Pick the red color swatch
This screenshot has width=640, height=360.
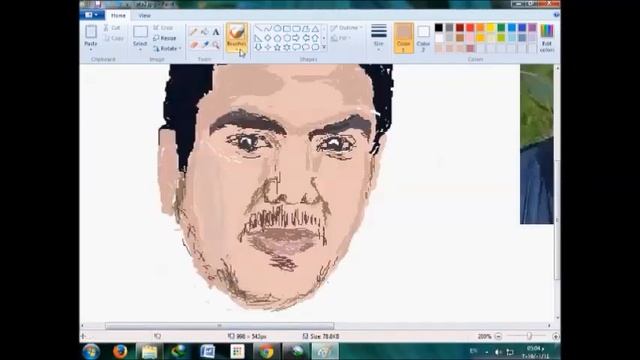470,28
